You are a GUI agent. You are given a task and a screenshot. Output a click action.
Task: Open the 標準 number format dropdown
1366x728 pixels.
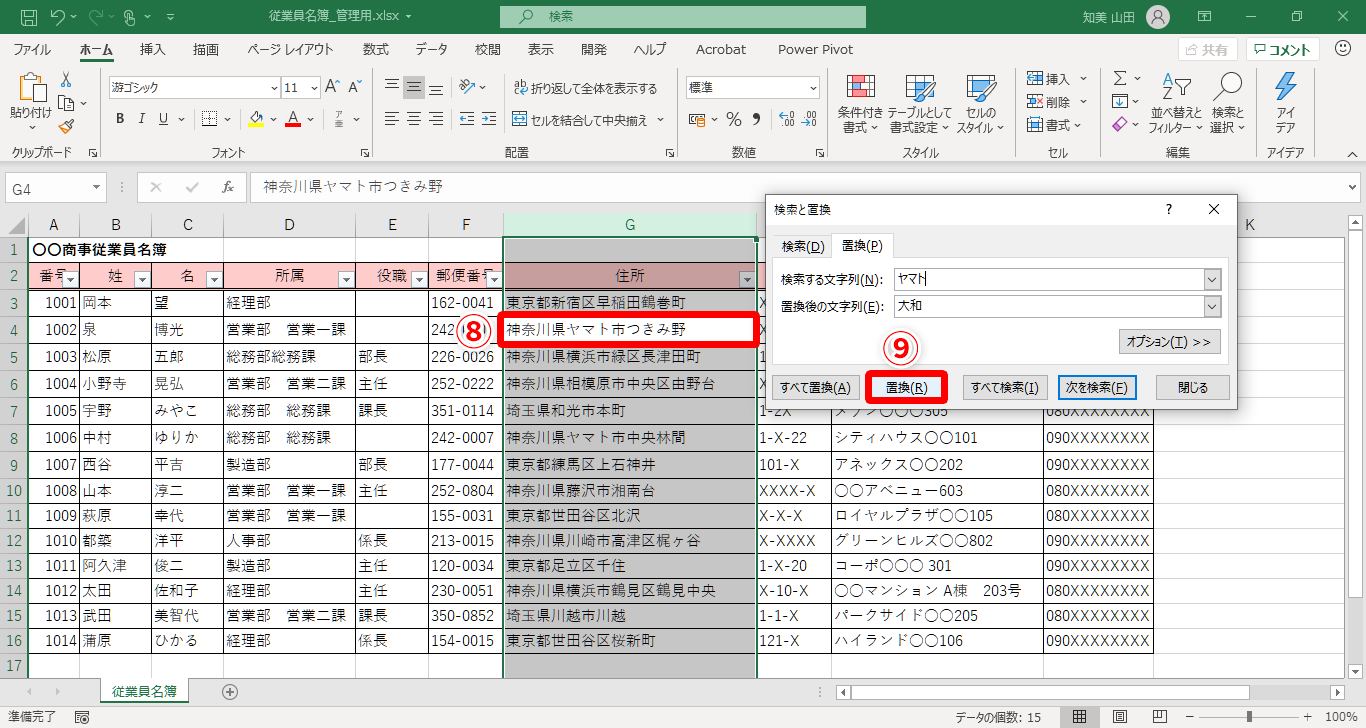(811, 88)
